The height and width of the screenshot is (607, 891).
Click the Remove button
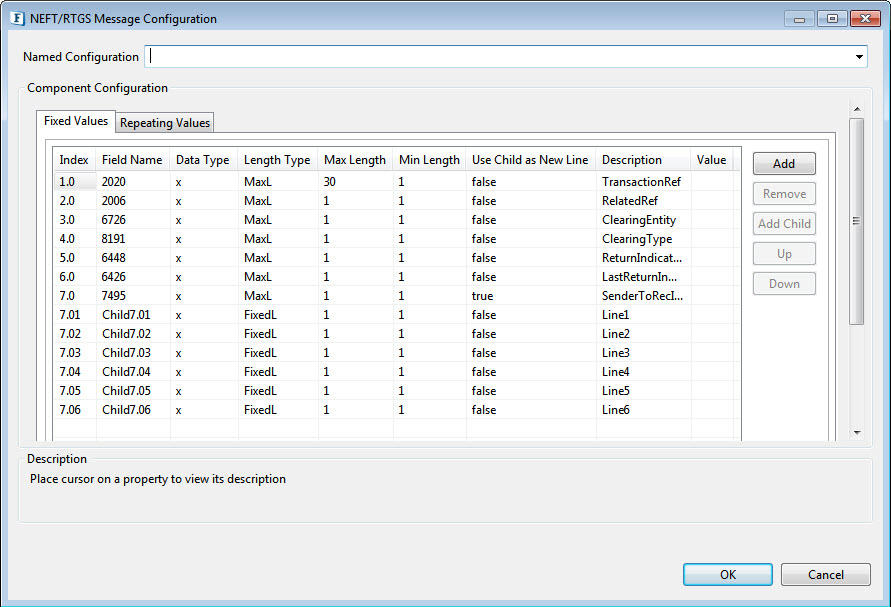pyautogui.click(x=784, y=194)
